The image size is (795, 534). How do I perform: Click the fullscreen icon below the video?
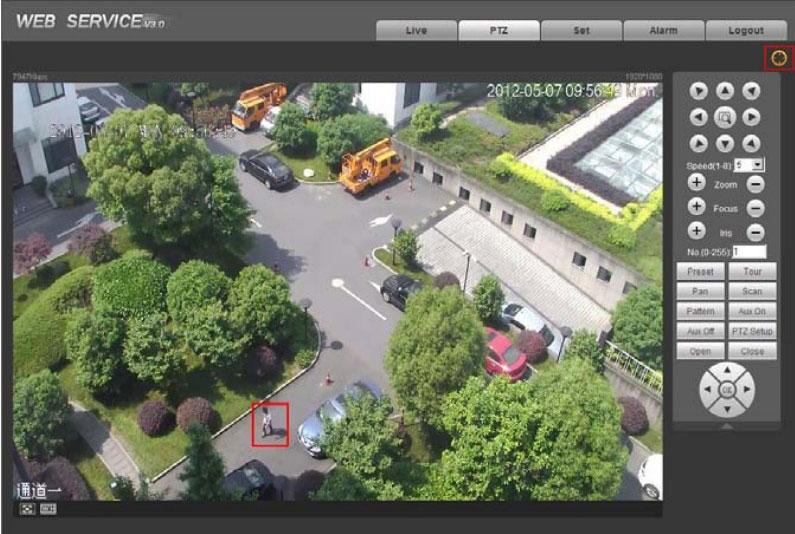coord(27,508)
